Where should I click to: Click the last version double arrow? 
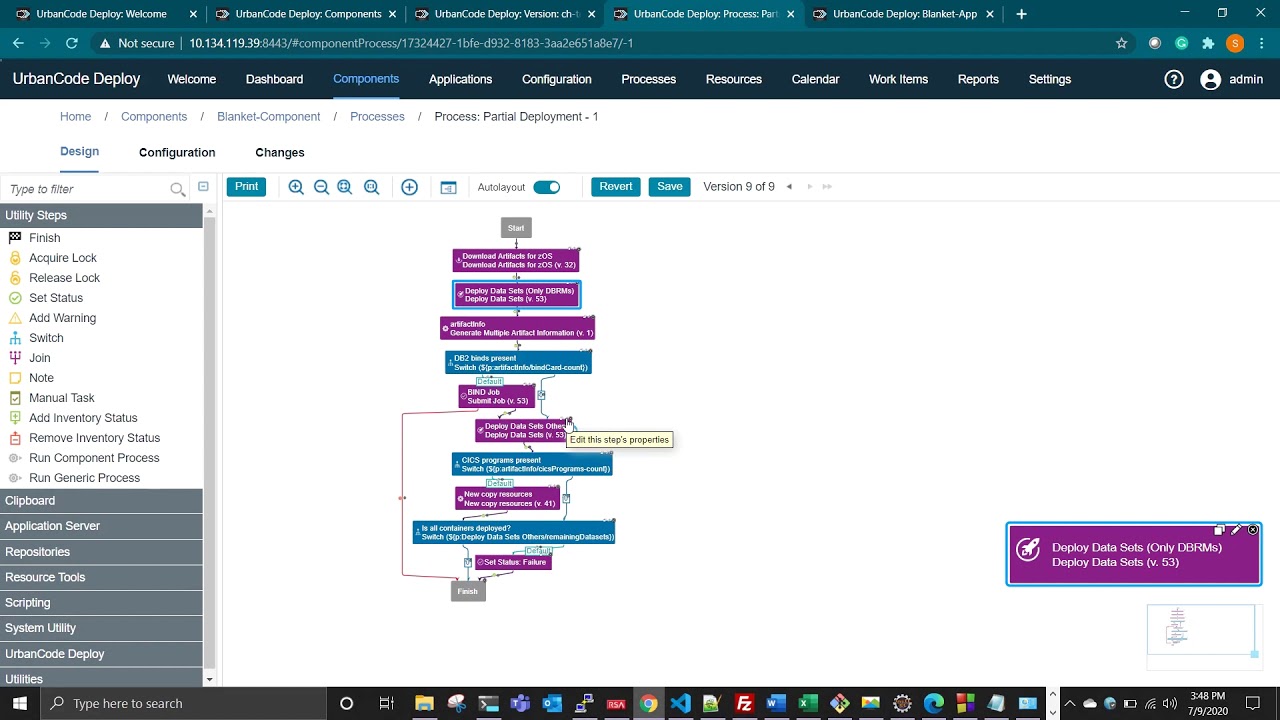[x=827, y=187]
